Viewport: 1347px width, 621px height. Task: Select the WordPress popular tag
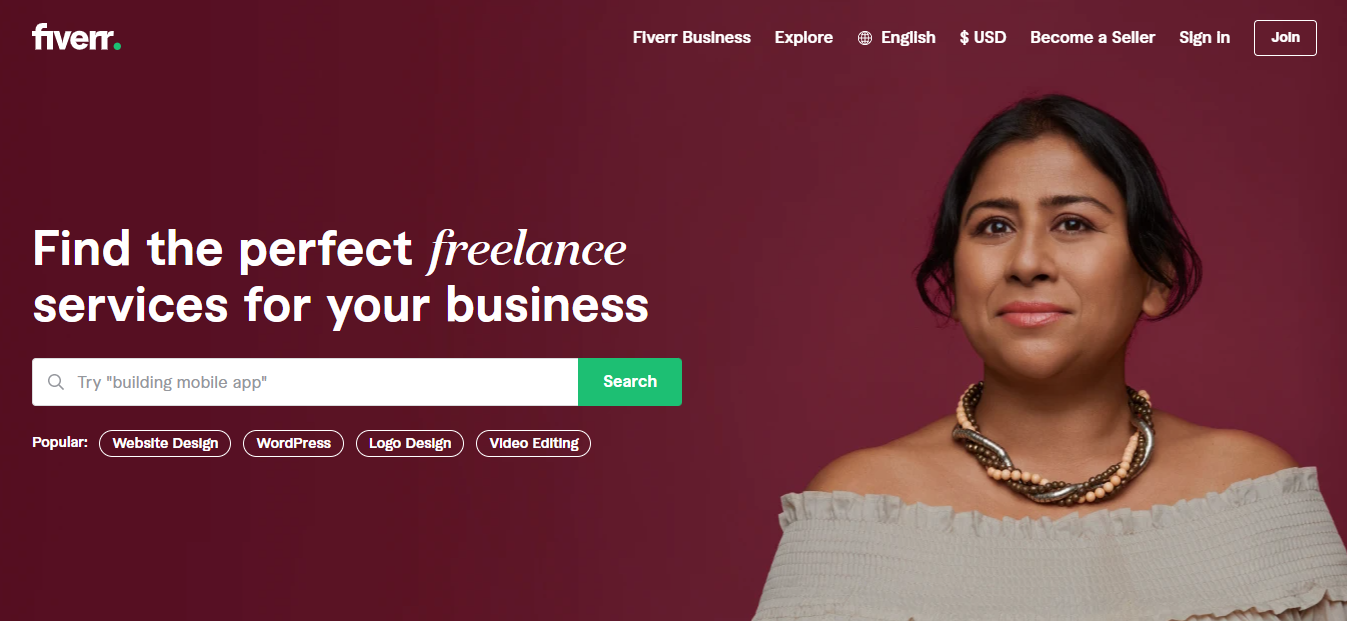click(x=293, y=443)
